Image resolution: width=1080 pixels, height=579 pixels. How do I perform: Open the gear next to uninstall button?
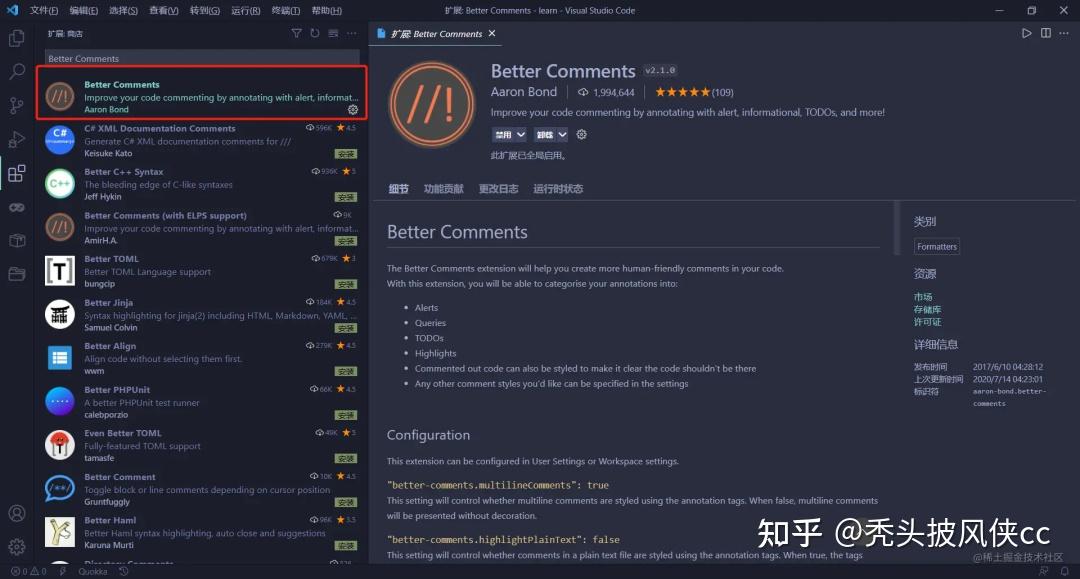pos(581,134)
